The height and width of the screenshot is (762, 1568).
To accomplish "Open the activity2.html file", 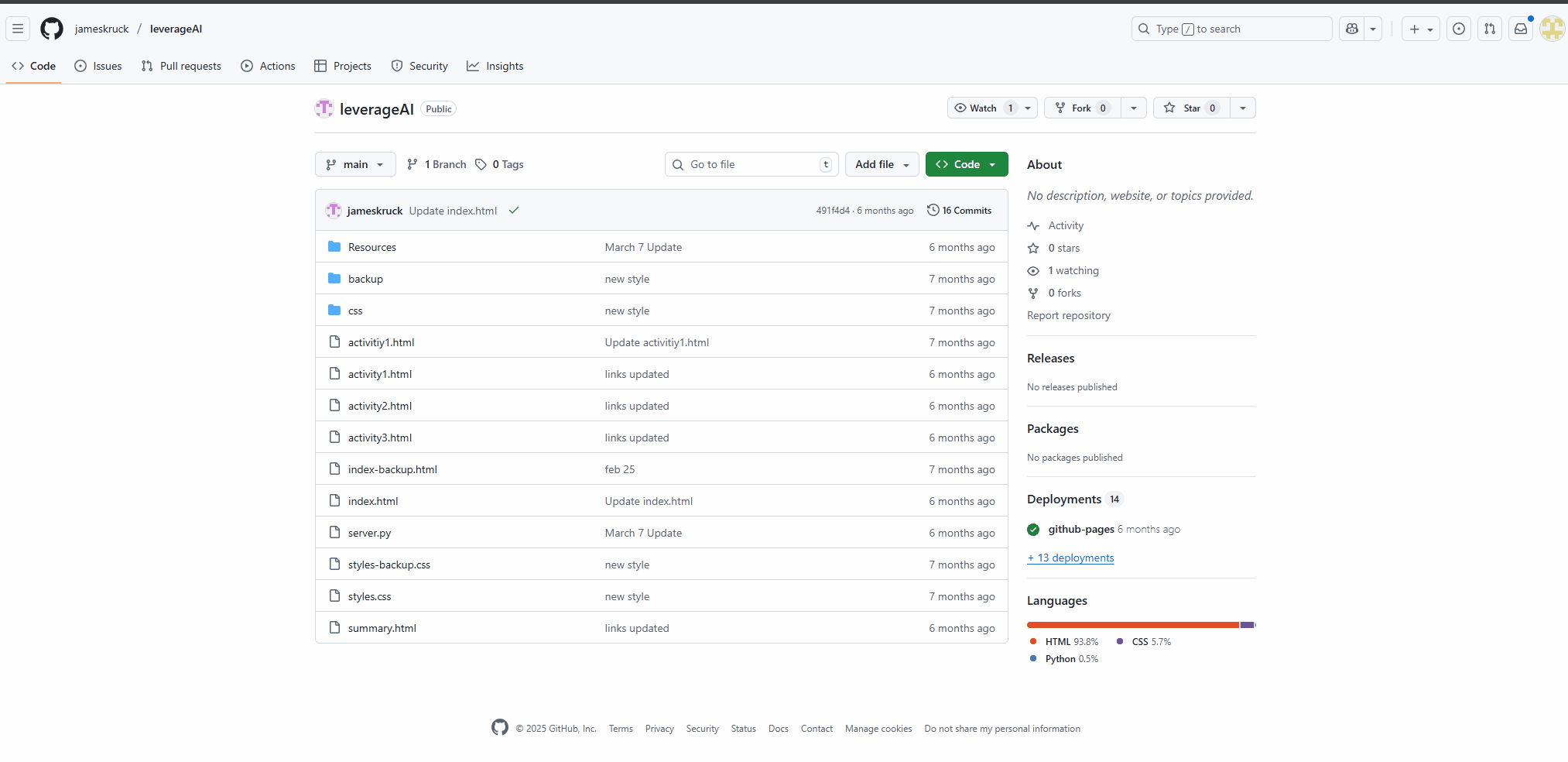I will coord(380,406).
